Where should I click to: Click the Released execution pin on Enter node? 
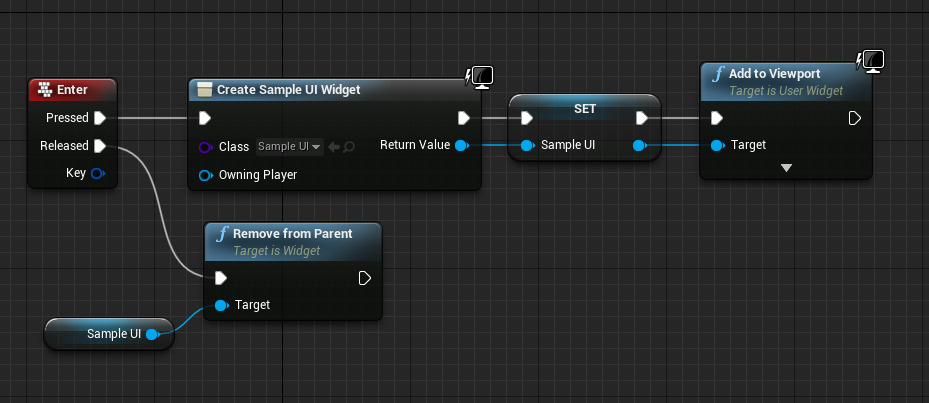pos(100,146)
